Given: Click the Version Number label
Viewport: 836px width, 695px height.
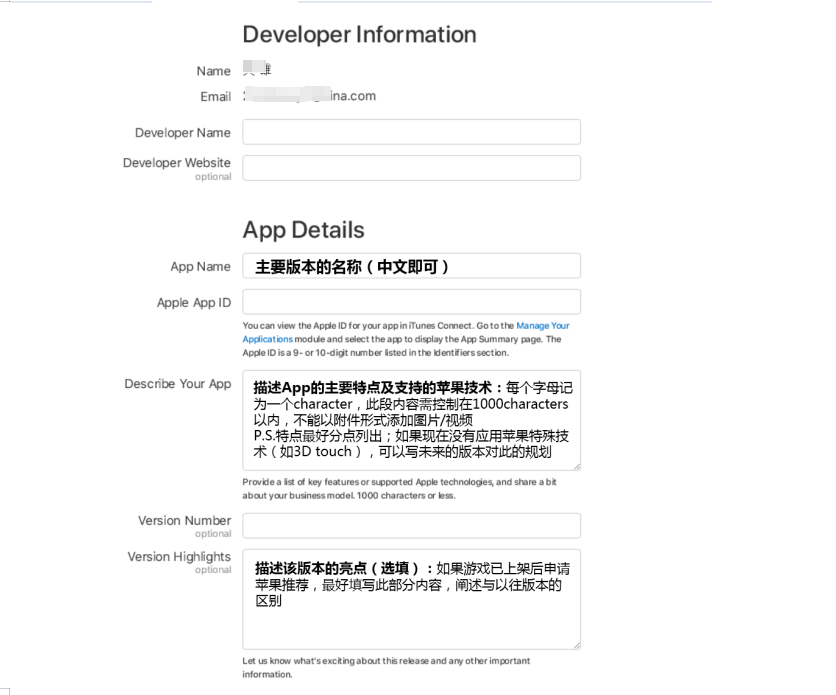Looking at the screenshot, I should [x=184, y=520].
